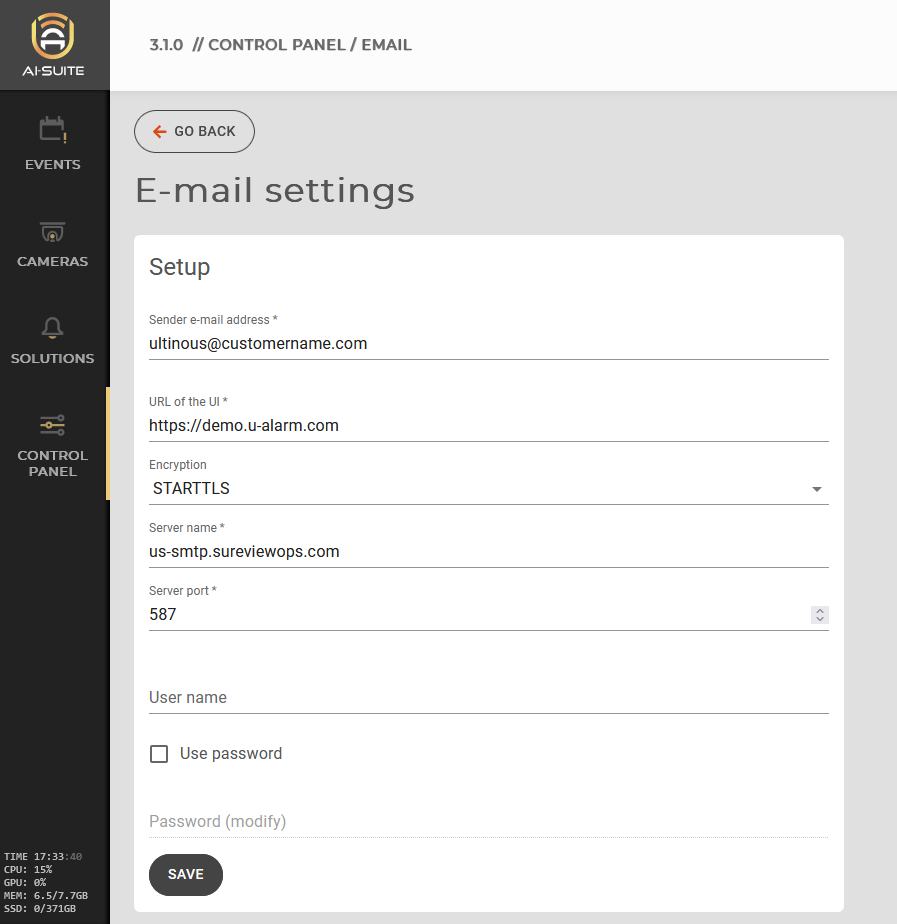Click the breadcrumb 'CONTROL PANEL / EMAIL'
The image size is (897, 924).
point(310,45)
